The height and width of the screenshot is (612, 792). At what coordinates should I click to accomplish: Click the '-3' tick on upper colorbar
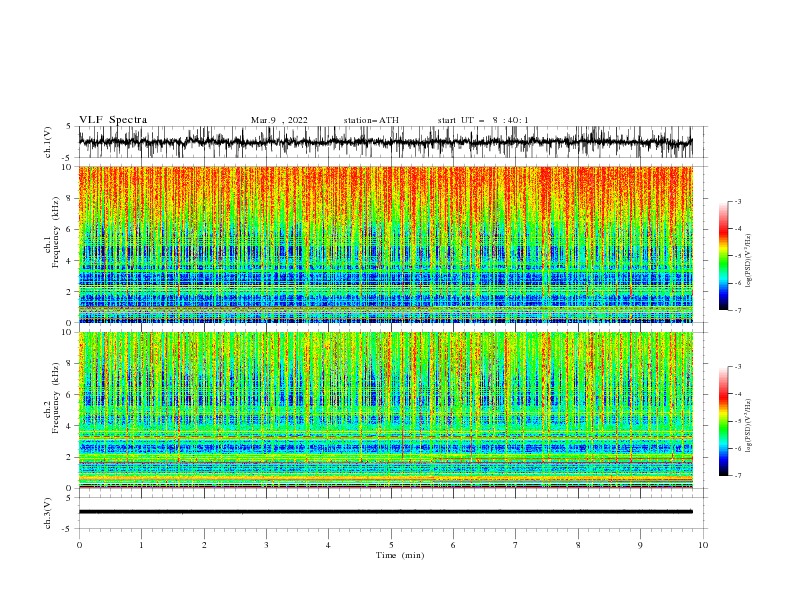click(x=738, y=201)
